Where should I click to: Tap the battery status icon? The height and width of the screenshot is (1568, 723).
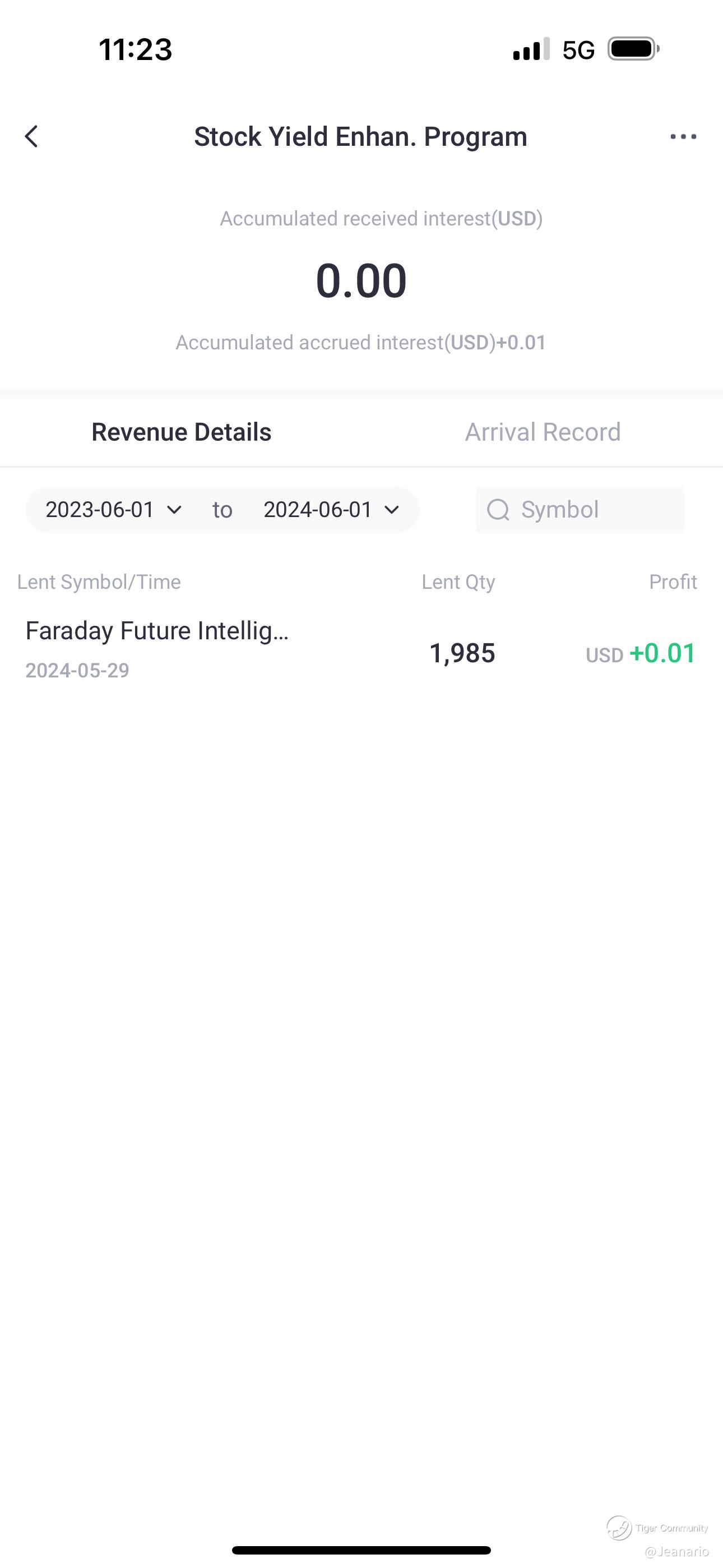pos(633,49)
